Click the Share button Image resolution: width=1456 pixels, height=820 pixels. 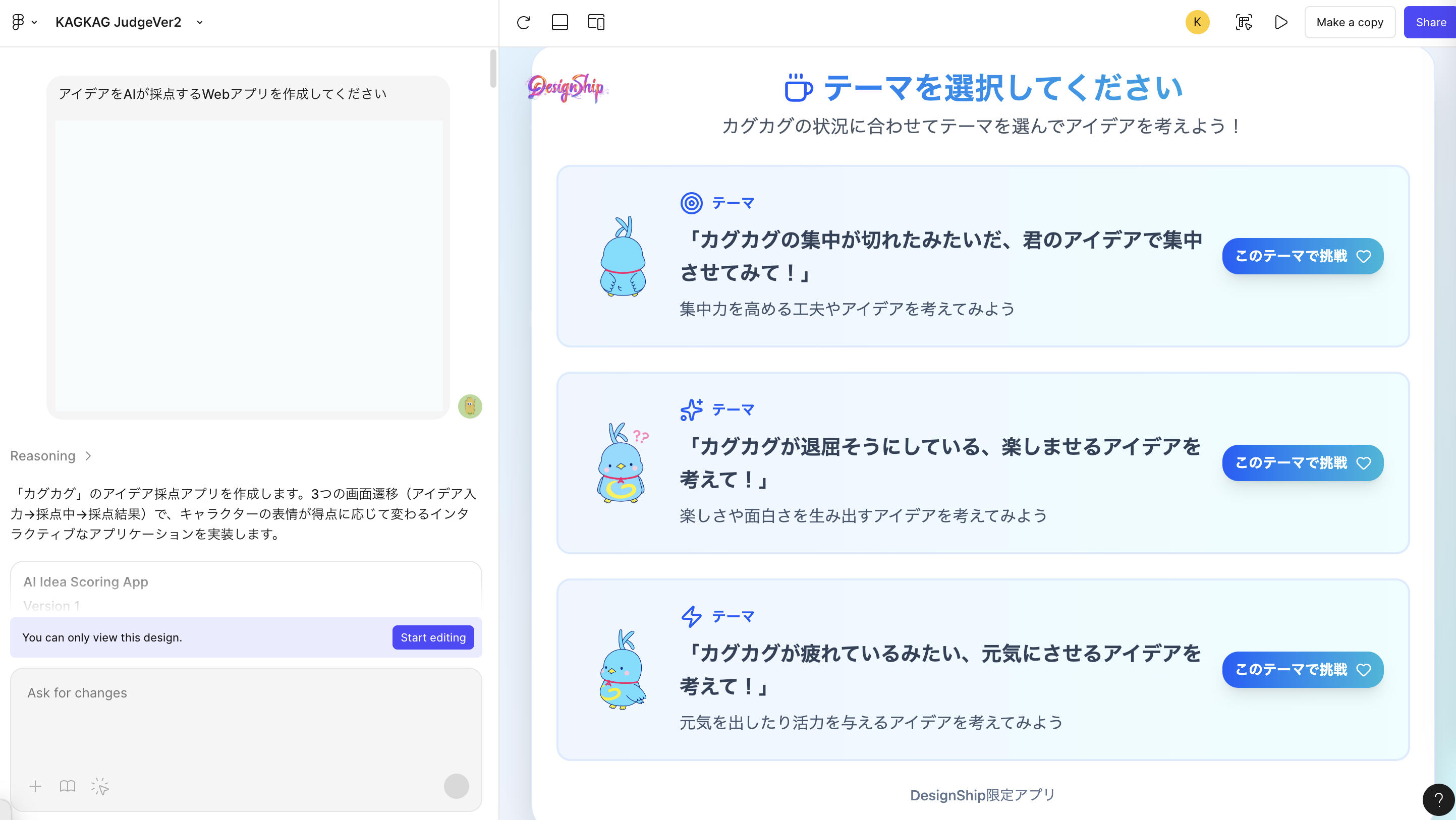point(1430,23)
